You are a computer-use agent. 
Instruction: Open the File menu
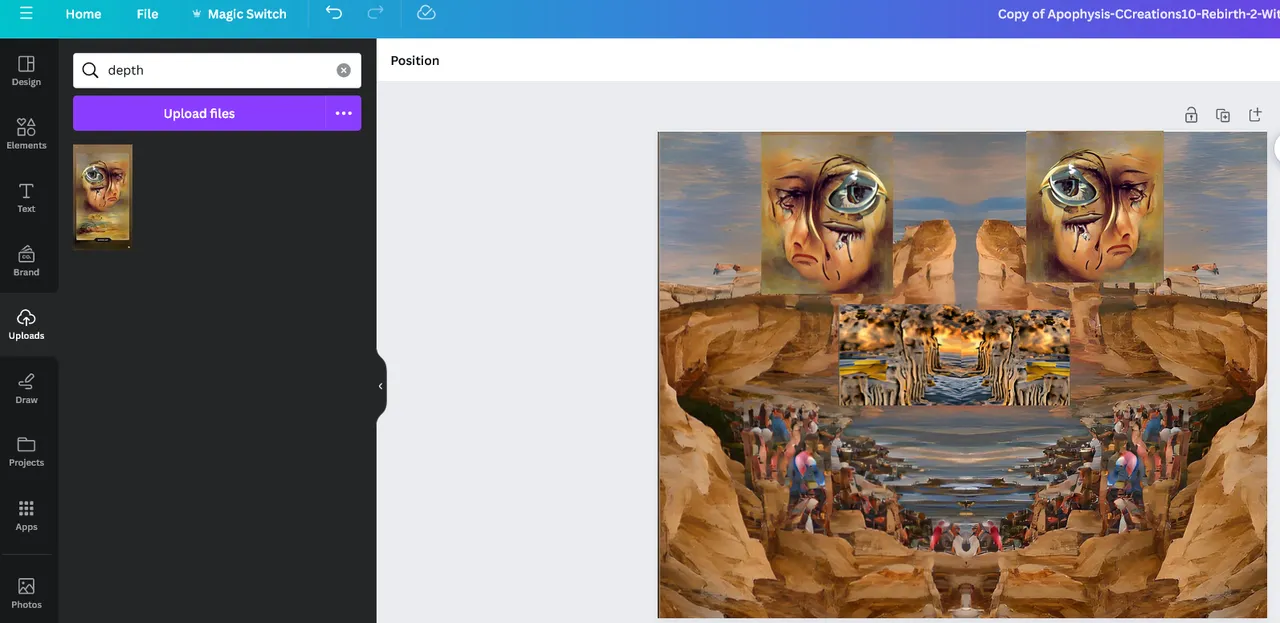tap(147, 14)
